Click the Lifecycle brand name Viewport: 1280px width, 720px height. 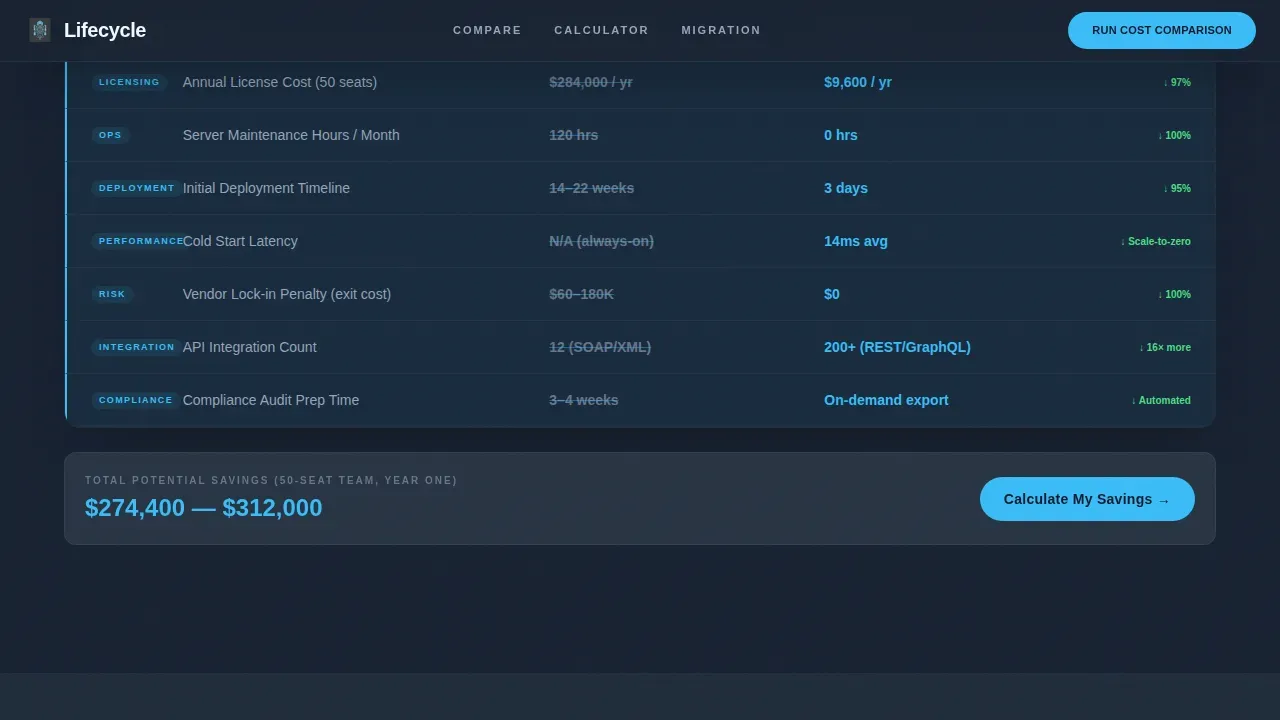pyautogui.click(x=105, y=30)
